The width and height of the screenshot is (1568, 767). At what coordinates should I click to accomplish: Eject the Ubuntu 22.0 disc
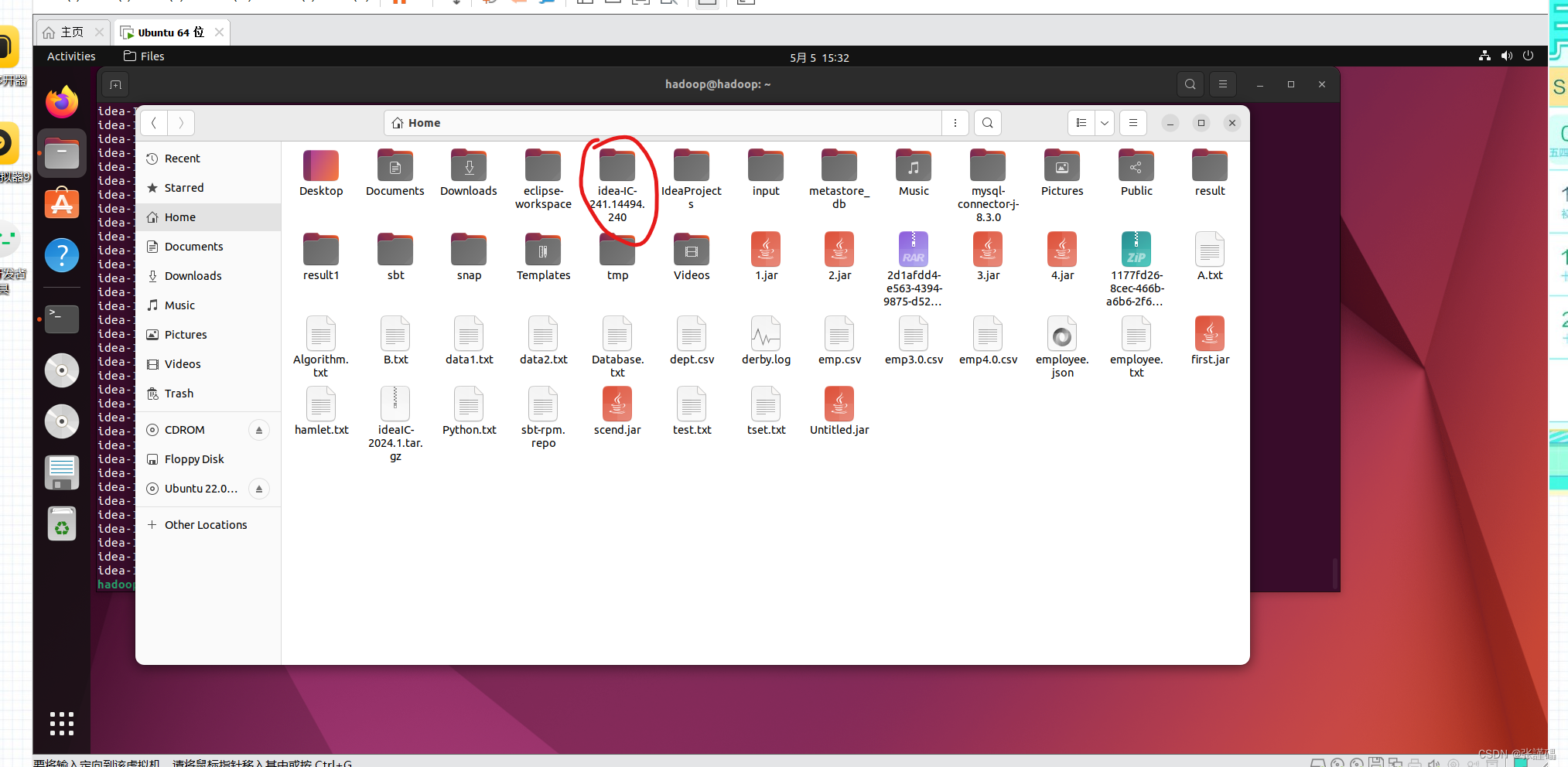point(258,488)
